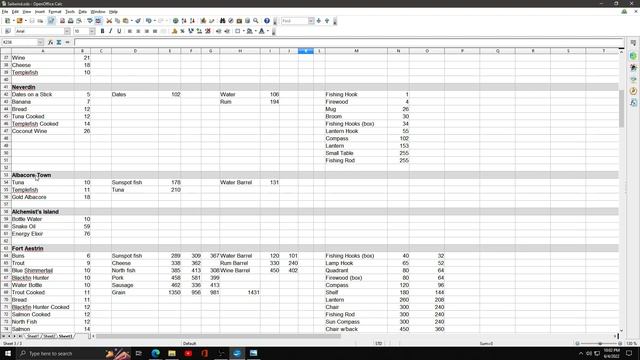This screenshot has height=360, width=640.
Task: Click the Find Previous up arrow button
Action: point(327,21)
